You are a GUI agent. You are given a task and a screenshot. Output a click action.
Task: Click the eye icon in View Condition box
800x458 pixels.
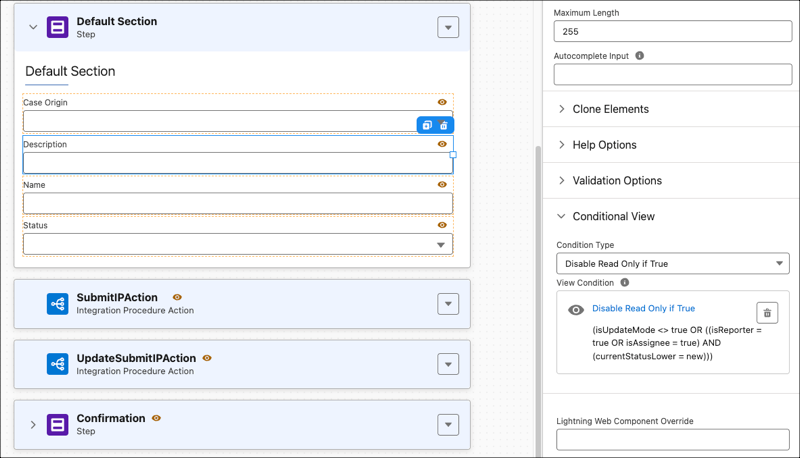[576, 310]
